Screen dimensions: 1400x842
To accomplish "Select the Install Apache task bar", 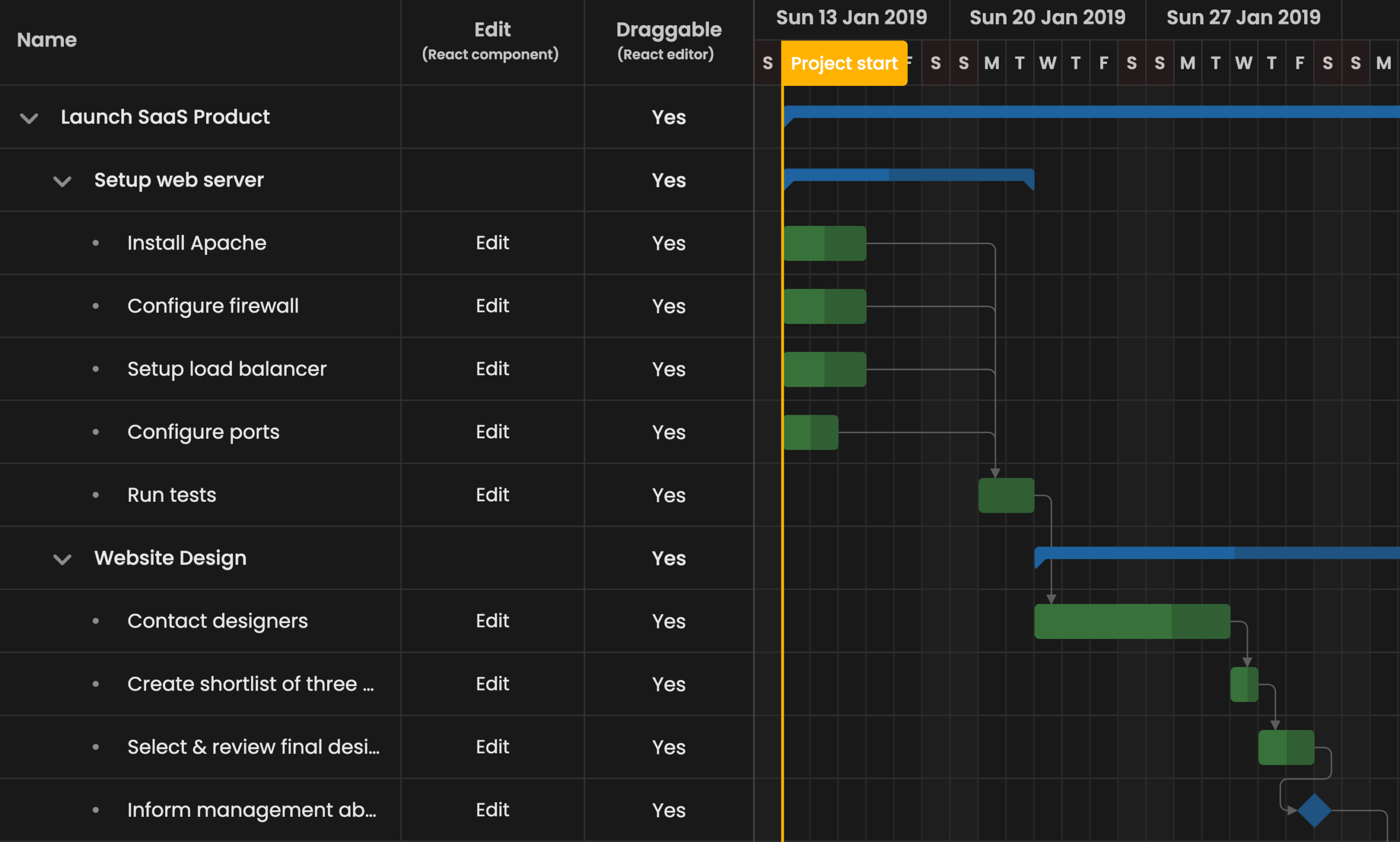I will point(825,243).
